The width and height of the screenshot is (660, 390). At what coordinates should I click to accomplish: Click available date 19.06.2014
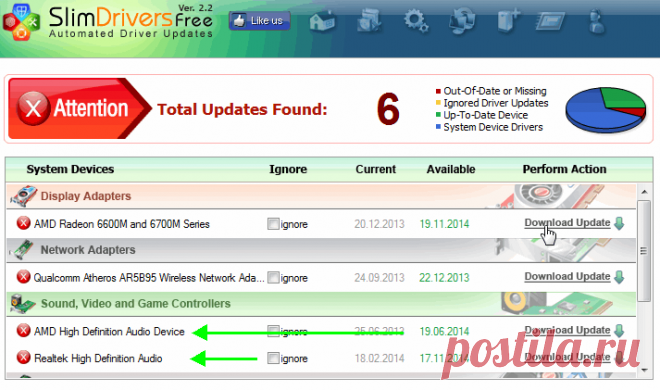point(444,332)
